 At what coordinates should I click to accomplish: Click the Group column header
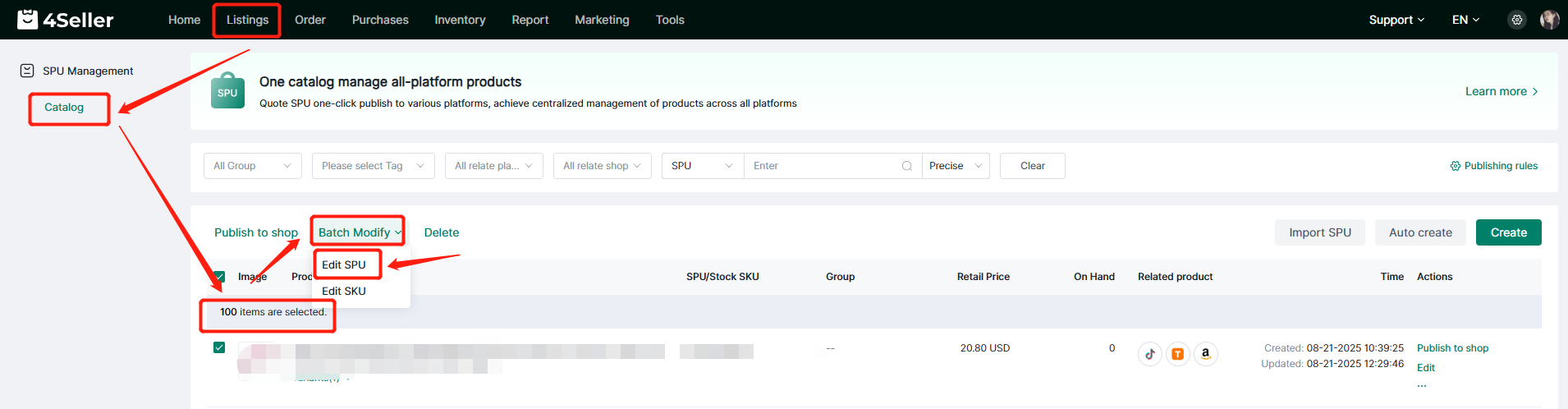[840, 277]
